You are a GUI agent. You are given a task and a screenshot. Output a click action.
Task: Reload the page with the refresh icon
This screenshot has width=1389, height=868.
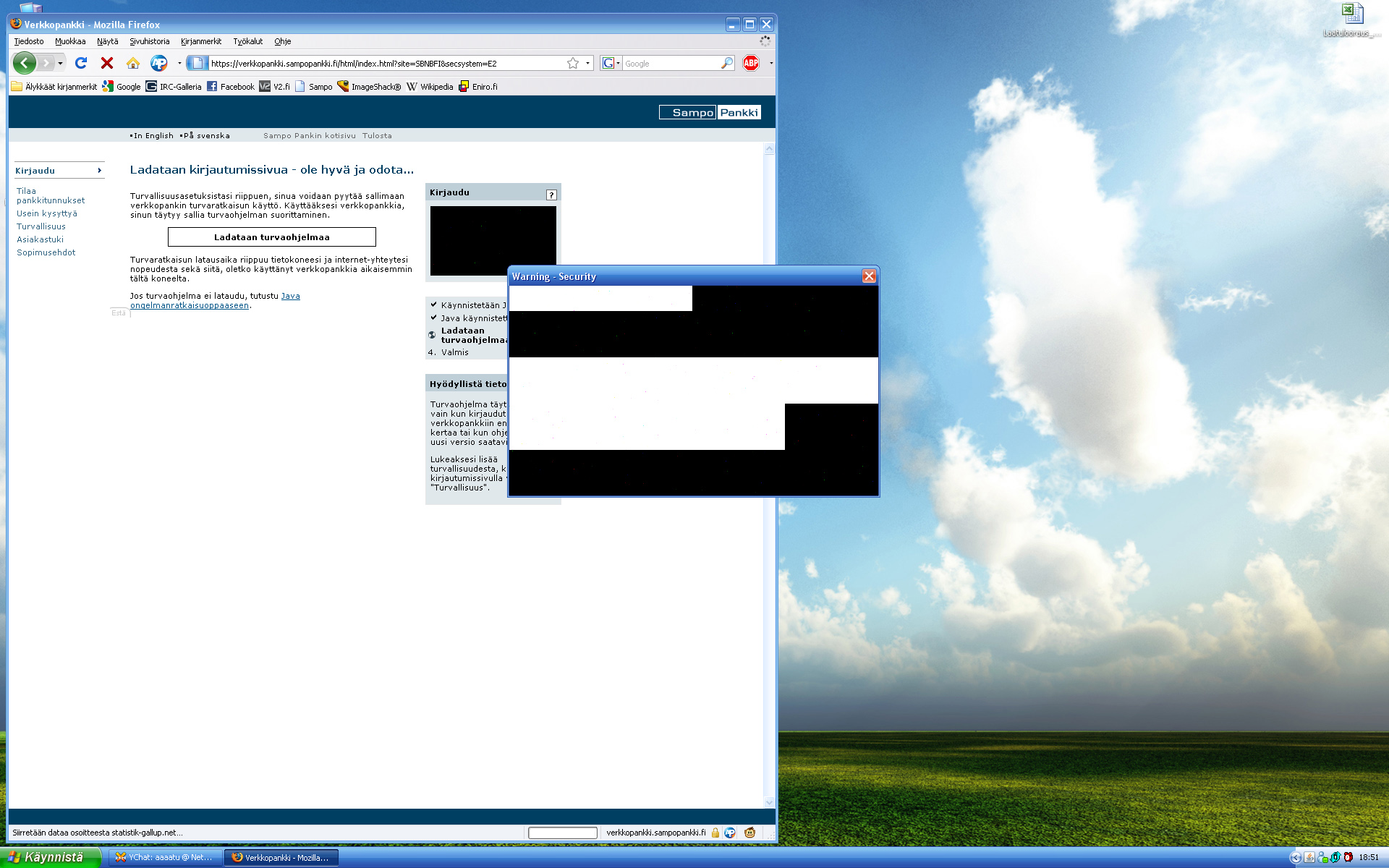[x=81, y=64]
